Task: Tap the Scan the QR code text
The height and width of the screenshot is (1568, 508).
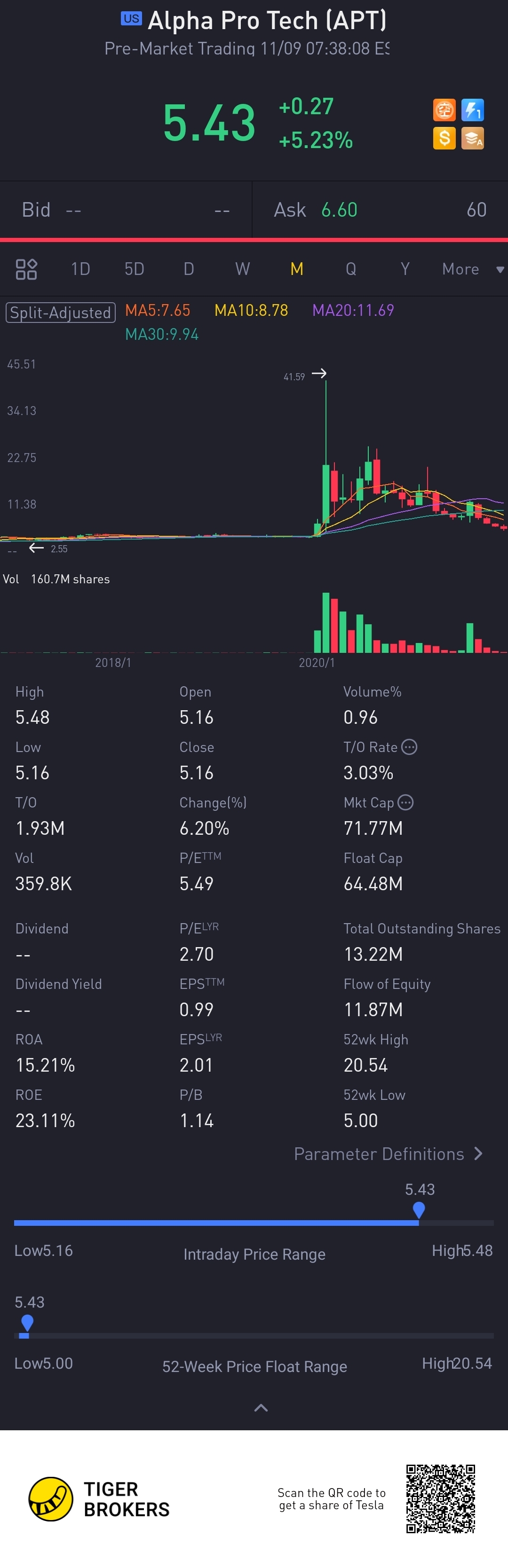Action: coord(331,1498)
